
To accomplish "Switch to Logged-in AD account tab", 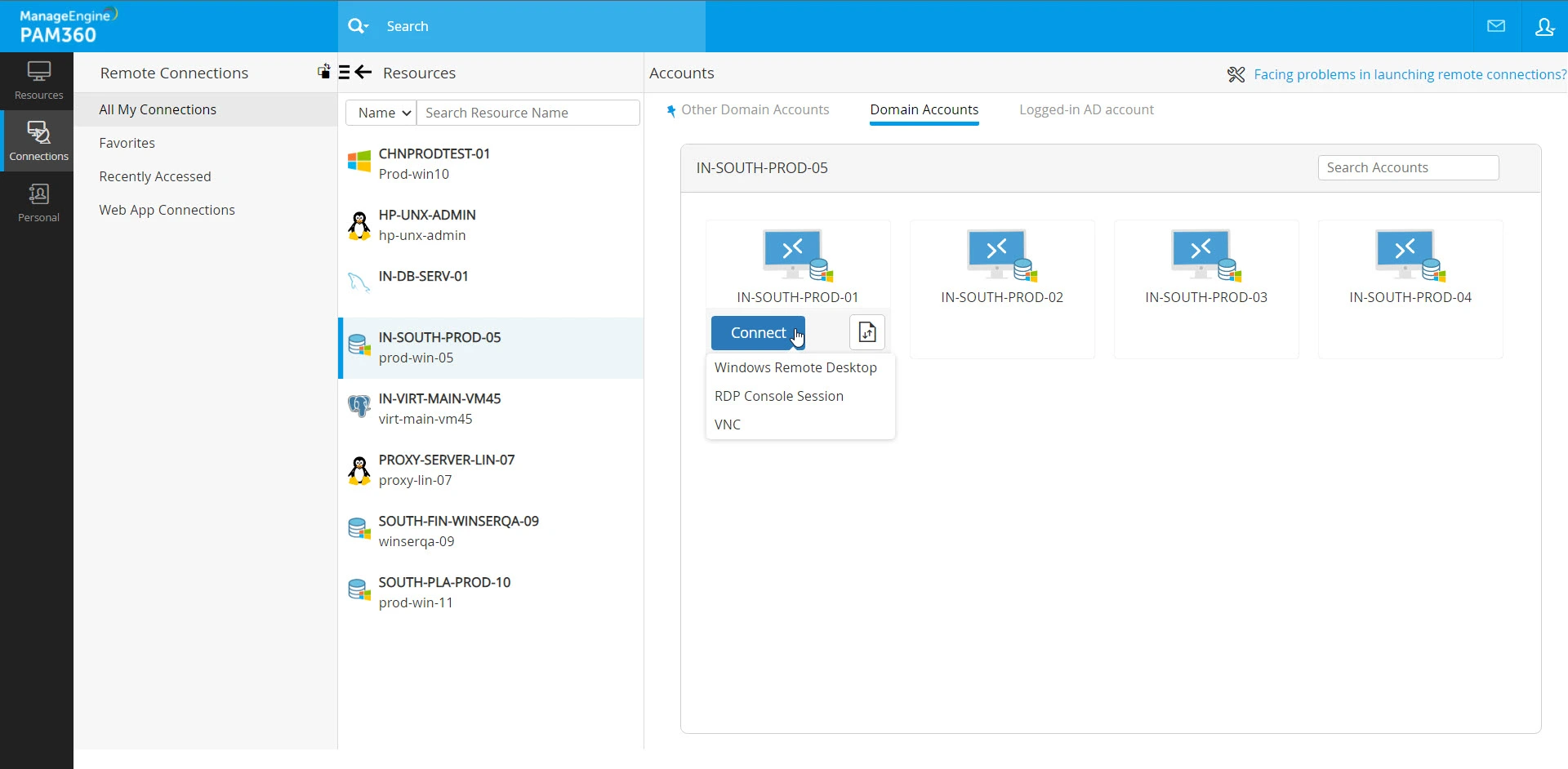I will point(1086,109).
